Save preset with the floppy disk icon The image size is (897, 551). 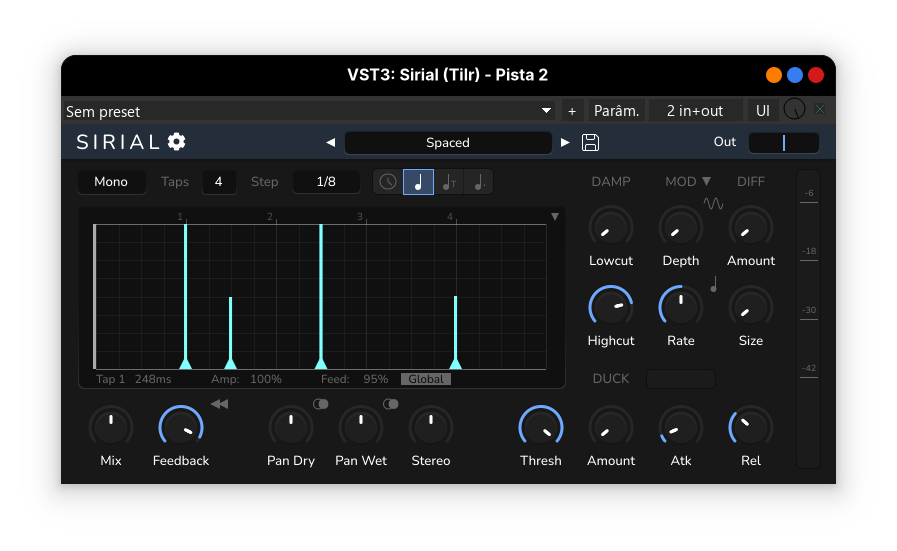tap(590, 142)
